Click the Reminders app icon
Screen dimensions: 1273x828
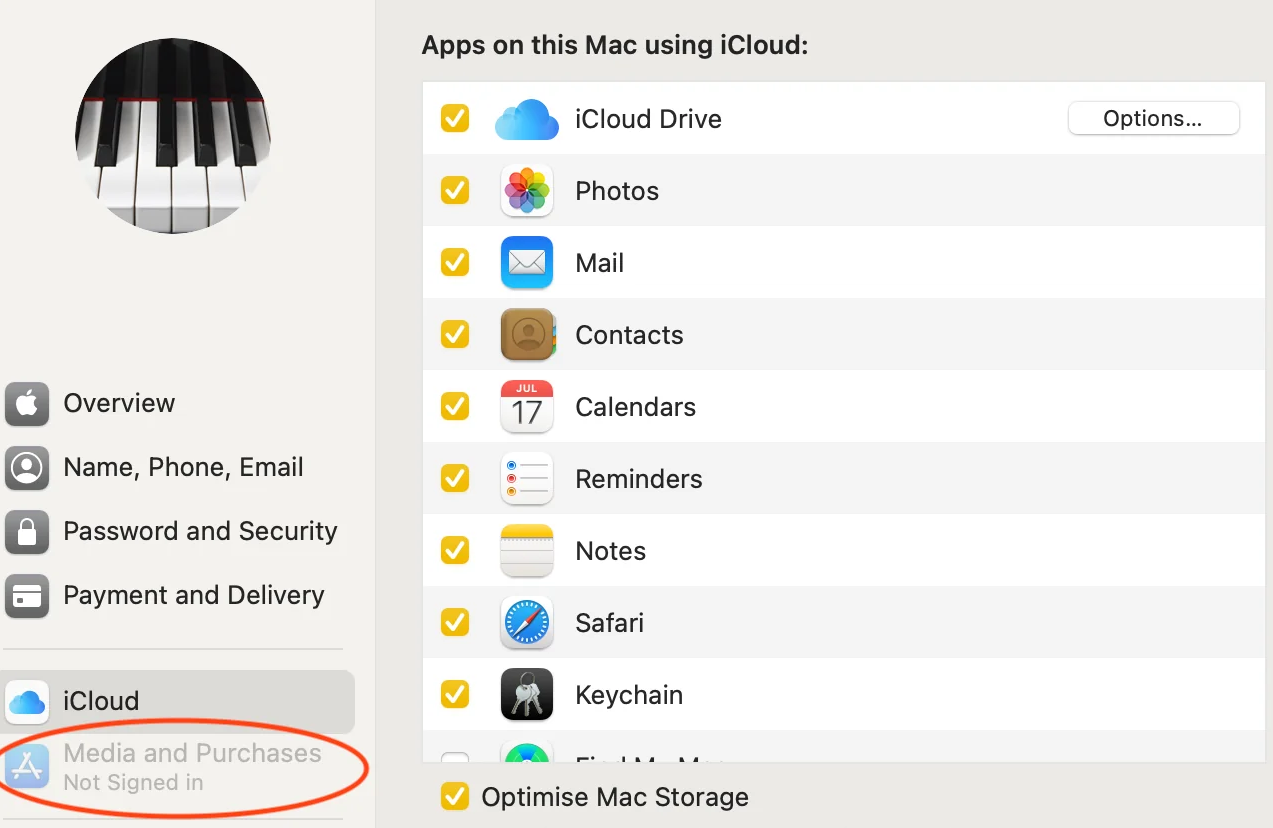[526, 479]
